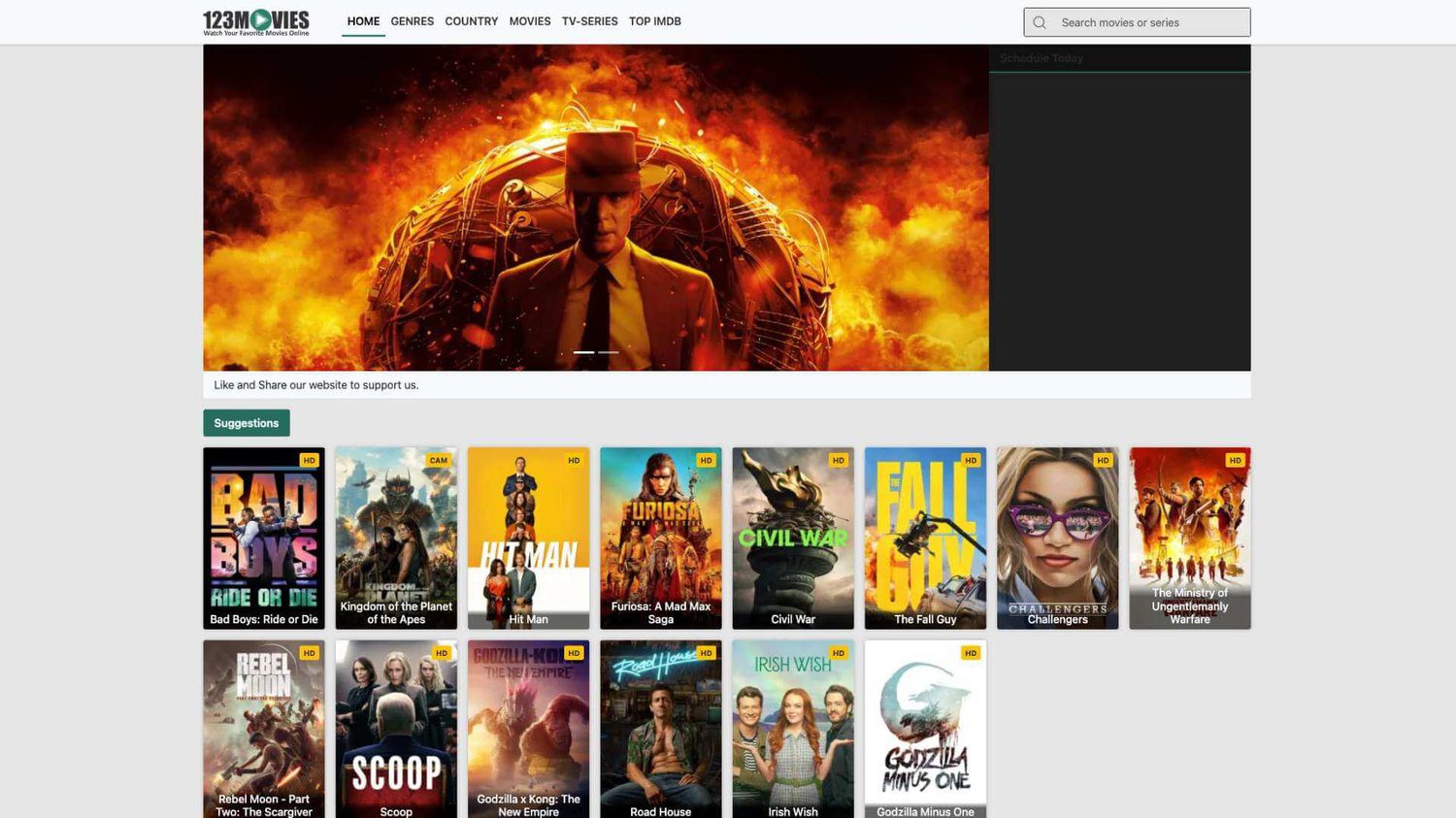
Task: Click the search magnifier icon
Action: tap(1040, 22)
